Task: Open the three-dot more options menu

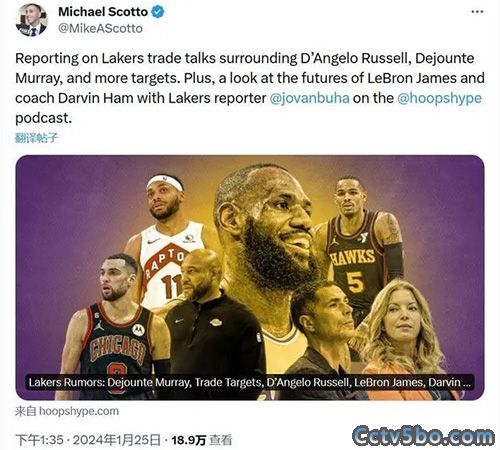Action: click(x=477, y=12)
